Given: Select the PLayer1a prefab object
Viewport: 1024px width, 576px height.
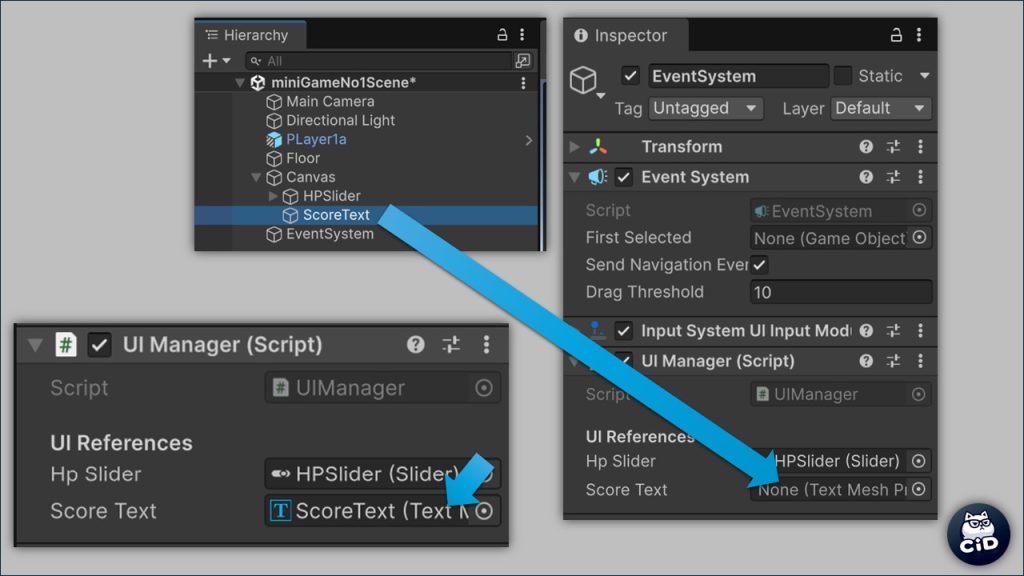Looking at the screenshot, I should tap(316, 139).
